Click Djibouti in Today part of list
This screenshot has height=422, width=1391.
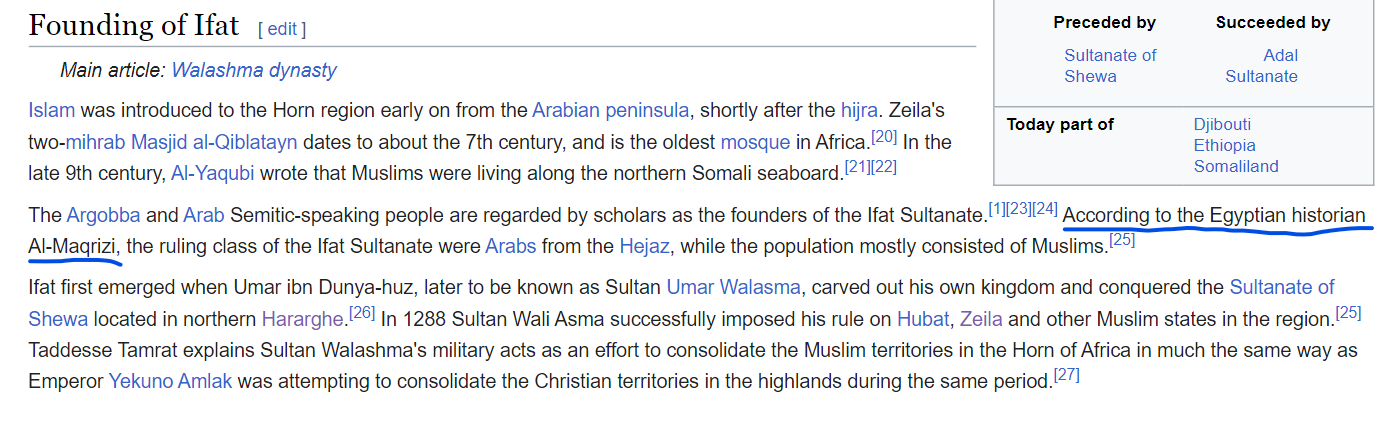(x=1222, y=125)
